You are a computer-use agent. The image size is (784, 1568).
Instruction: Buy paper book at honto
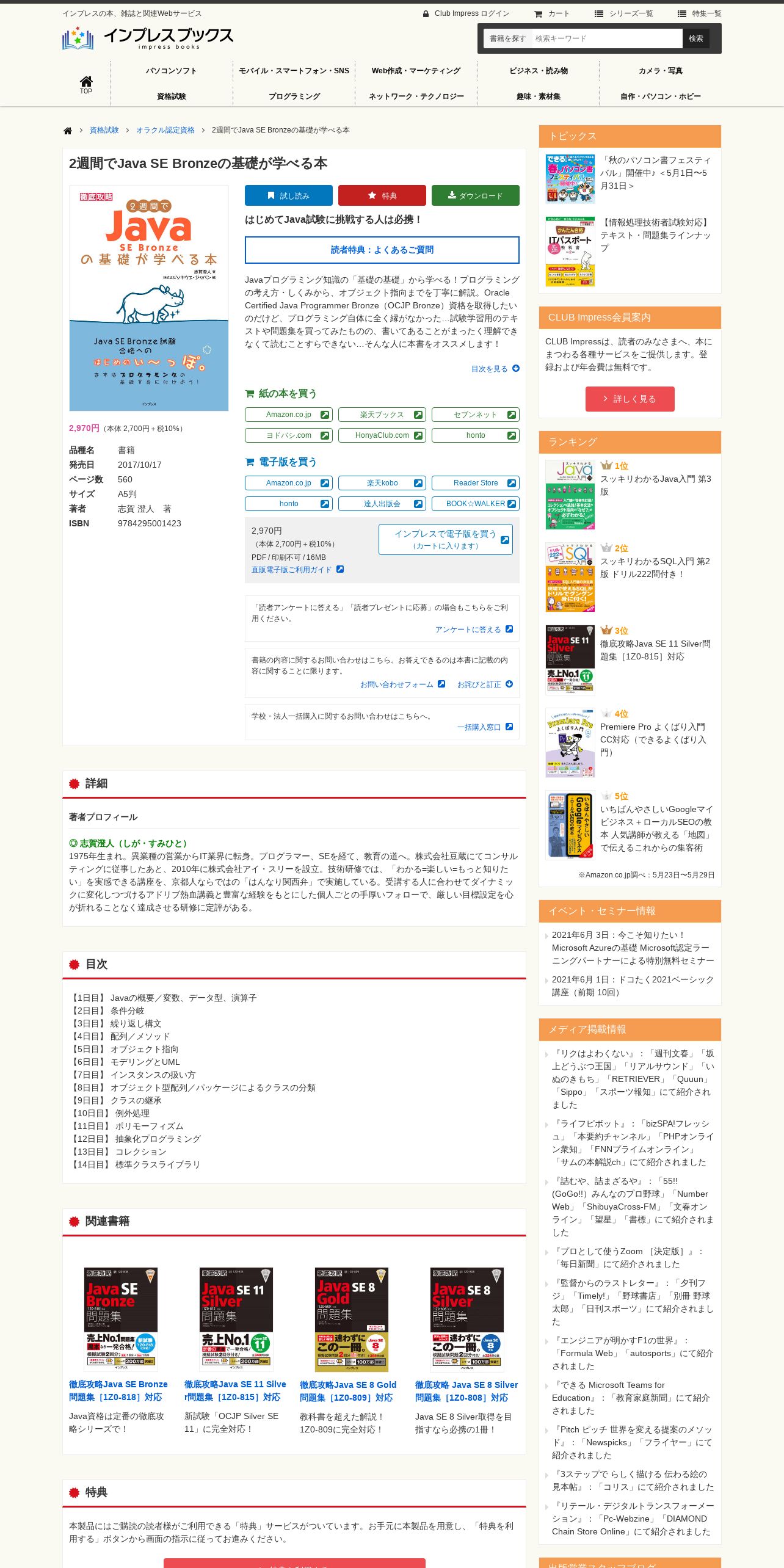click(476, 435)
